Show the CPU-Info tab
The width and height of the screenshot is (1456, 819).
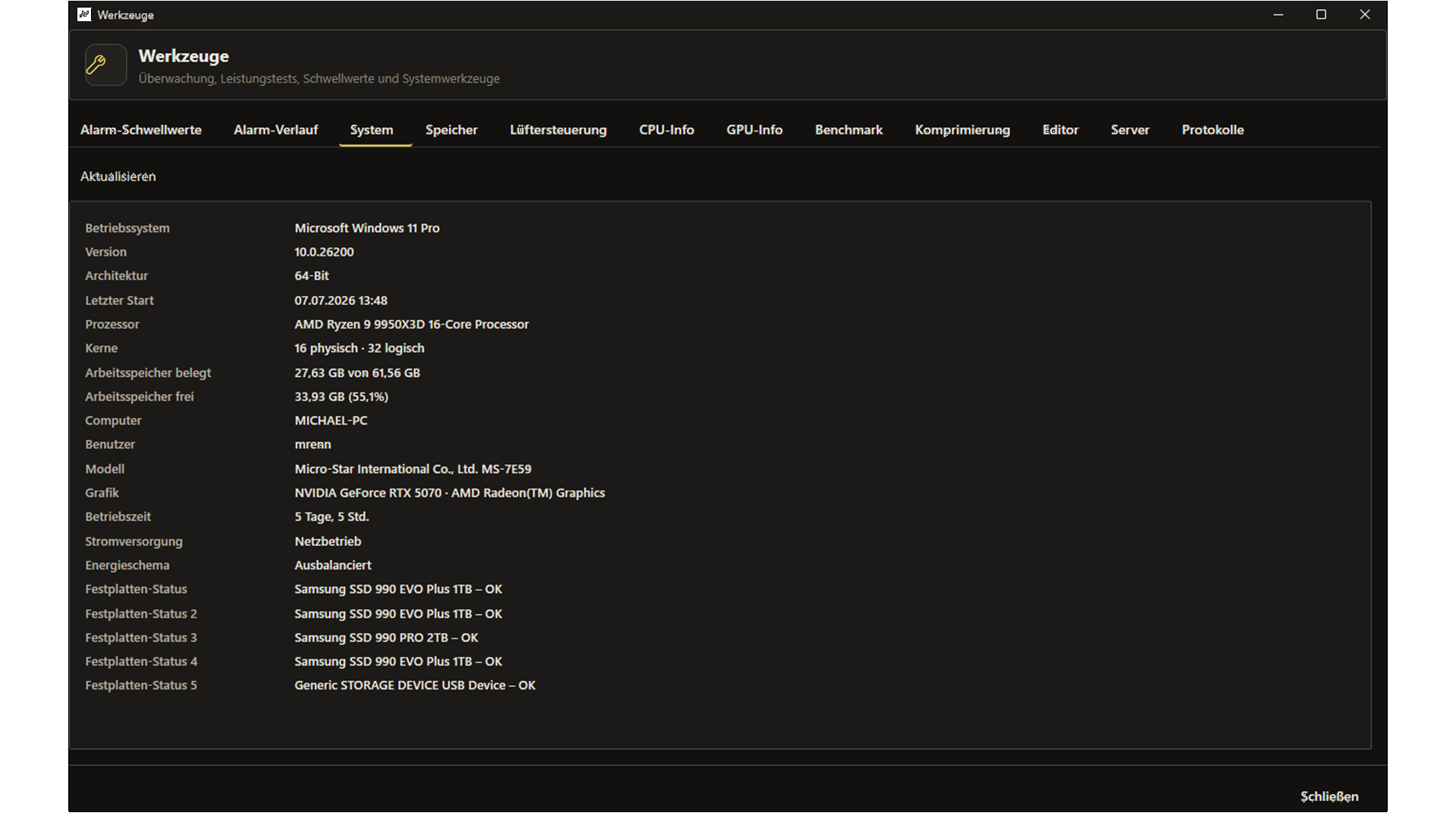tap(667, 130)
